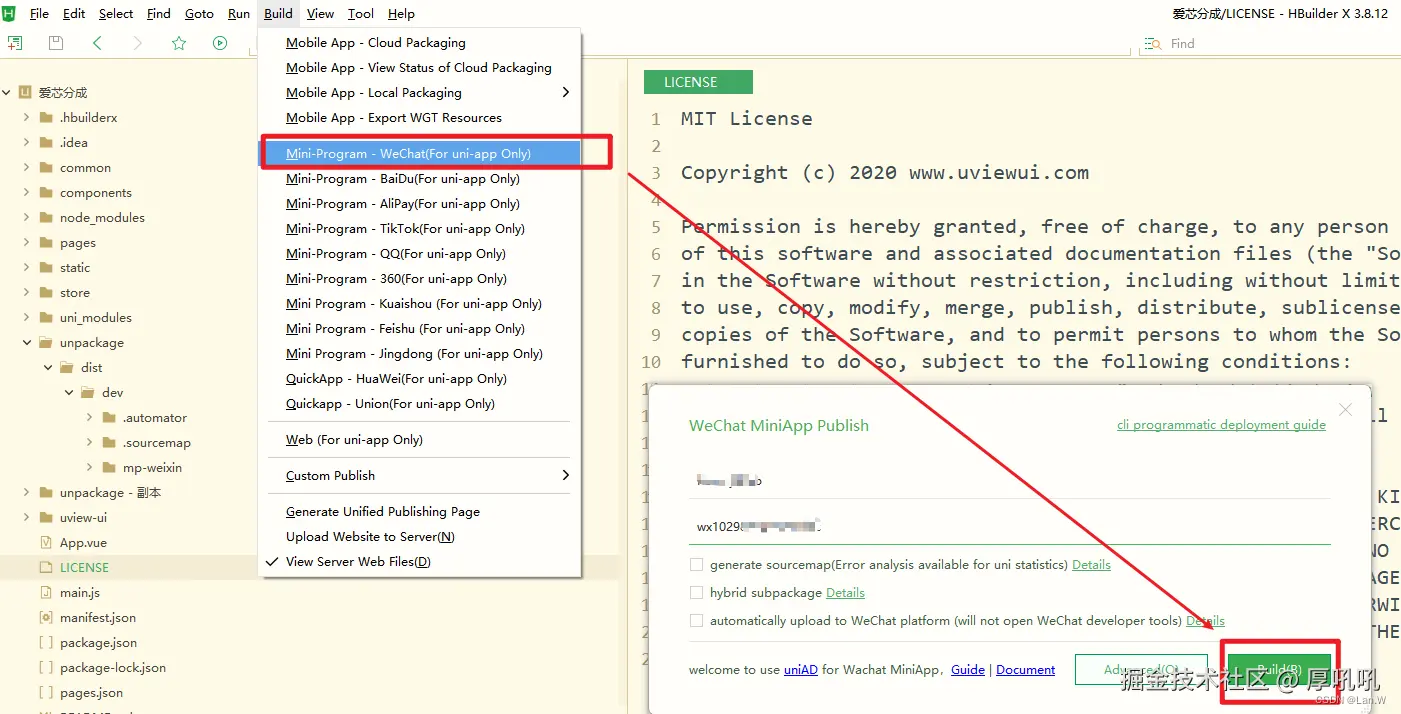Open Details link for generate sourcemap

click(1091, 564)
